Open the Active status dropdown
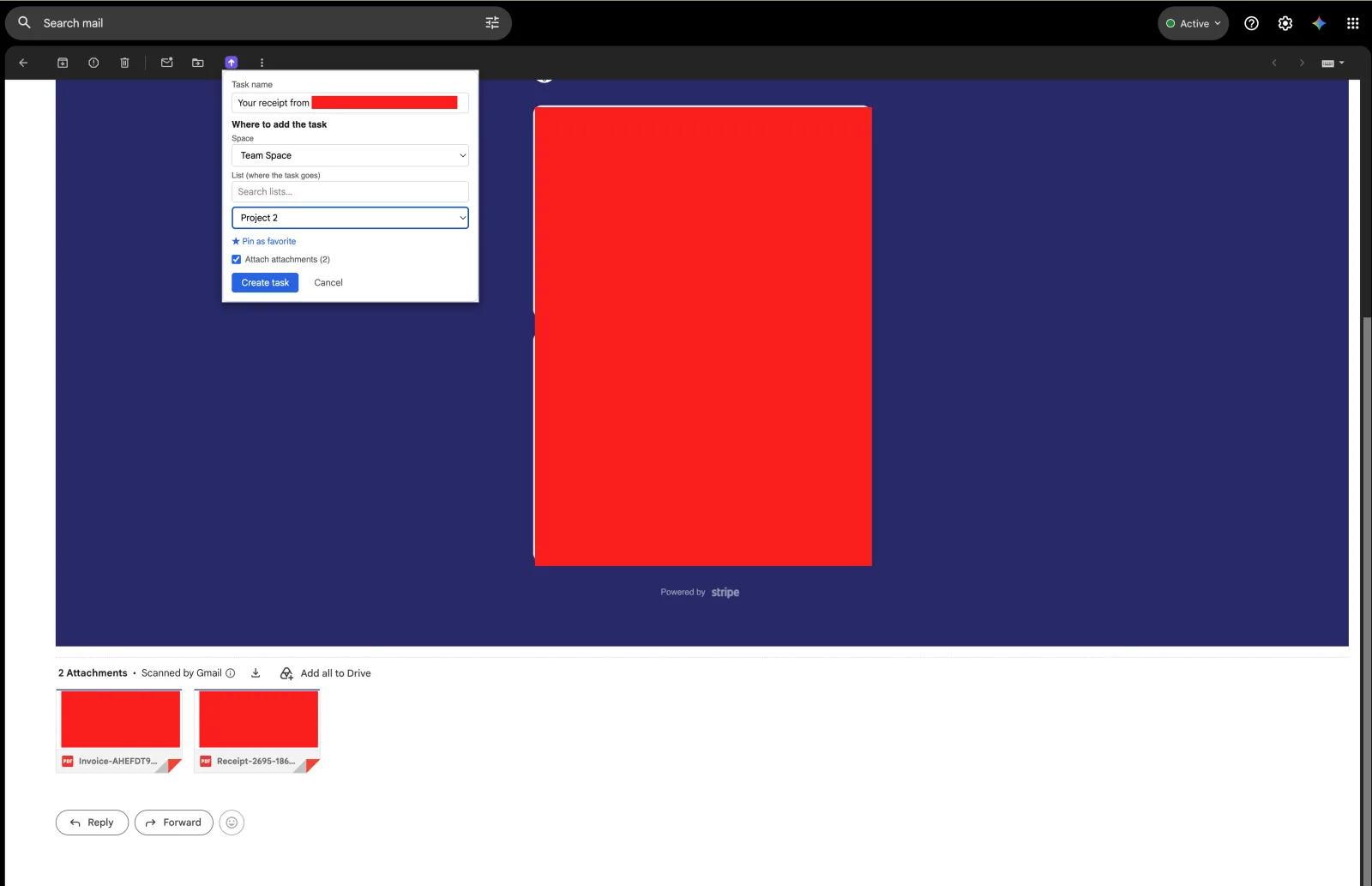 pos(1193,23)
